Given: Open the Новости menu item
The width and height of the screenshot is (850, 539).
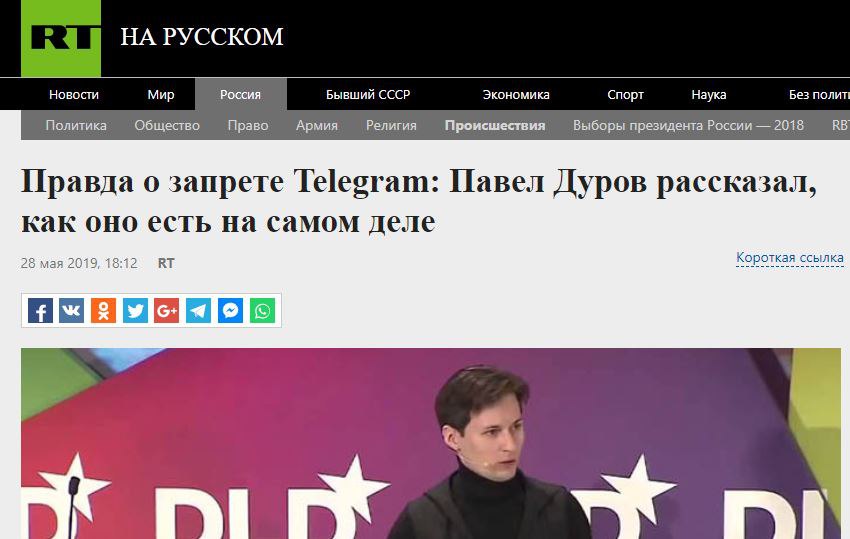Looking at the screenshot, I should pos(74,94).
